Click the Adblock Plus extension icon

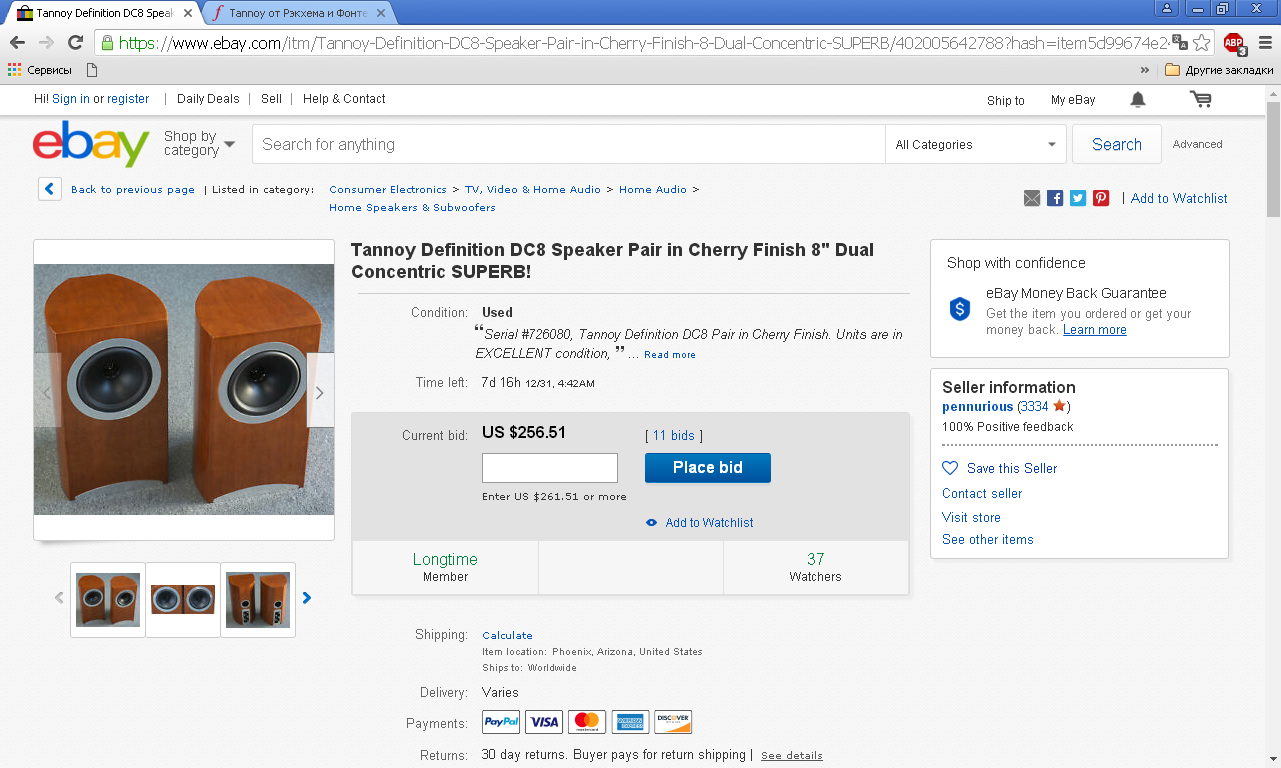(1234, 43)
